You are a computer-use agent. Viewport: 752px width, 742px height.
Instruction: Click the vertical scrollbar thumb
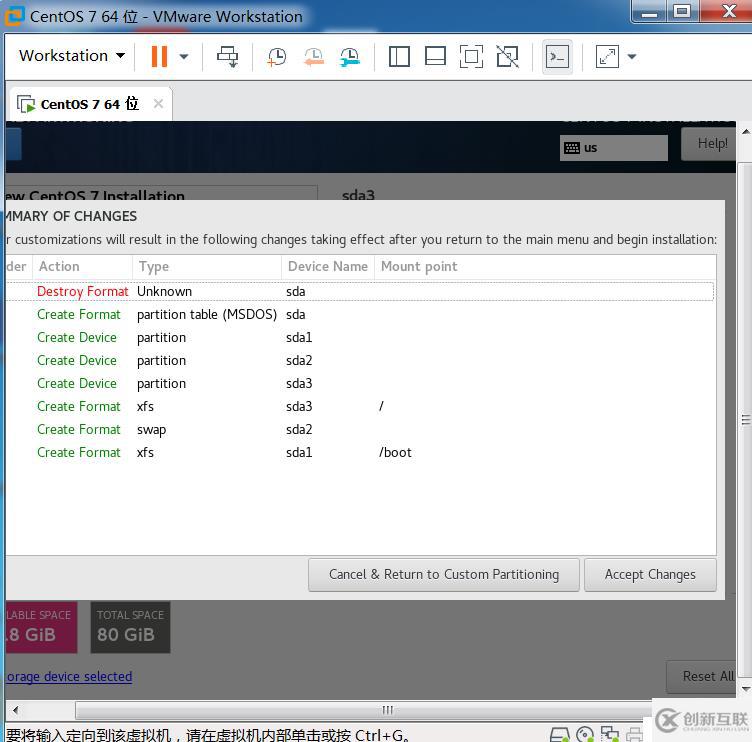(x=745, y=420)
